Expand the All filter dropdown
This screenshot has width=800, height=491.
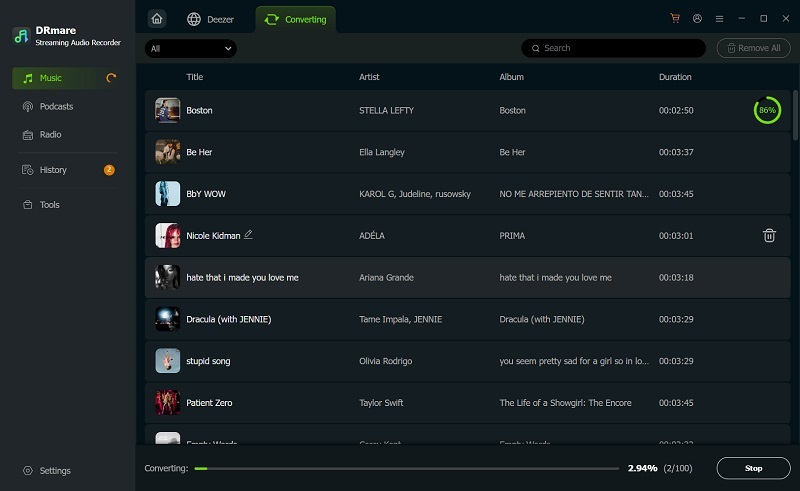coord(190,48)
